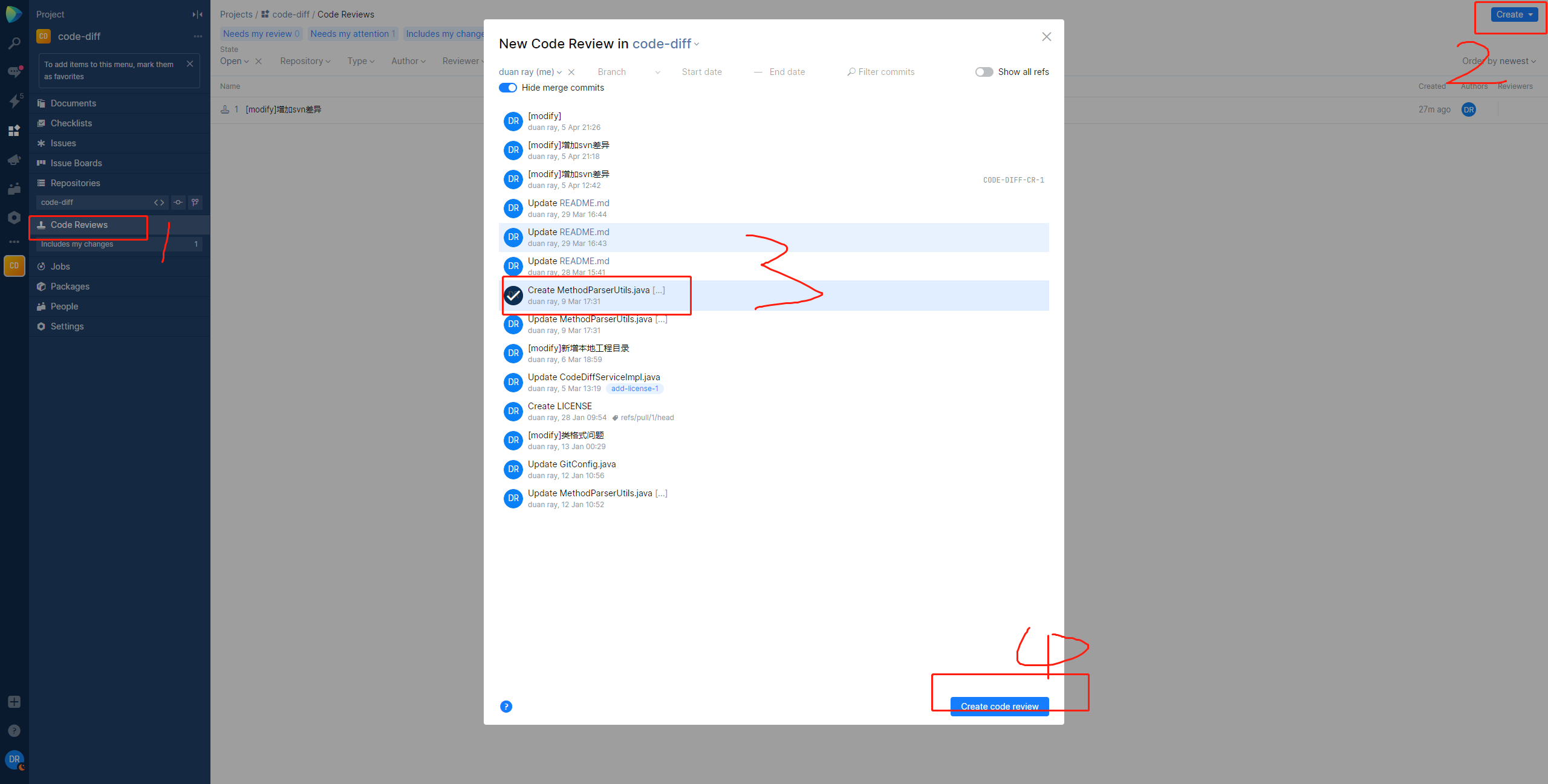
Task: Toggle Show all refs switch
Action: (x=984, y=72)
